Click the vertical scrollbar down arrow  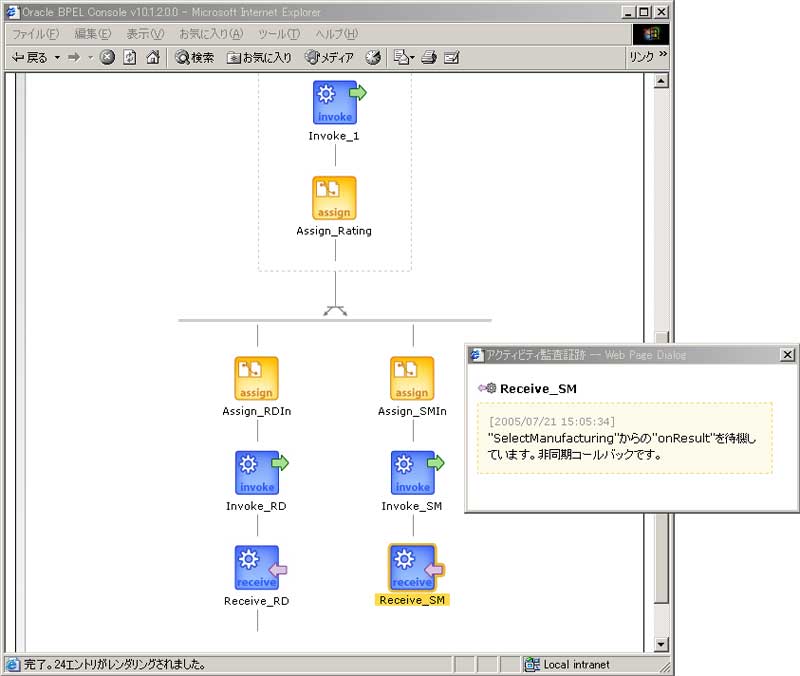pyautogui.click(x=661, y=644)
